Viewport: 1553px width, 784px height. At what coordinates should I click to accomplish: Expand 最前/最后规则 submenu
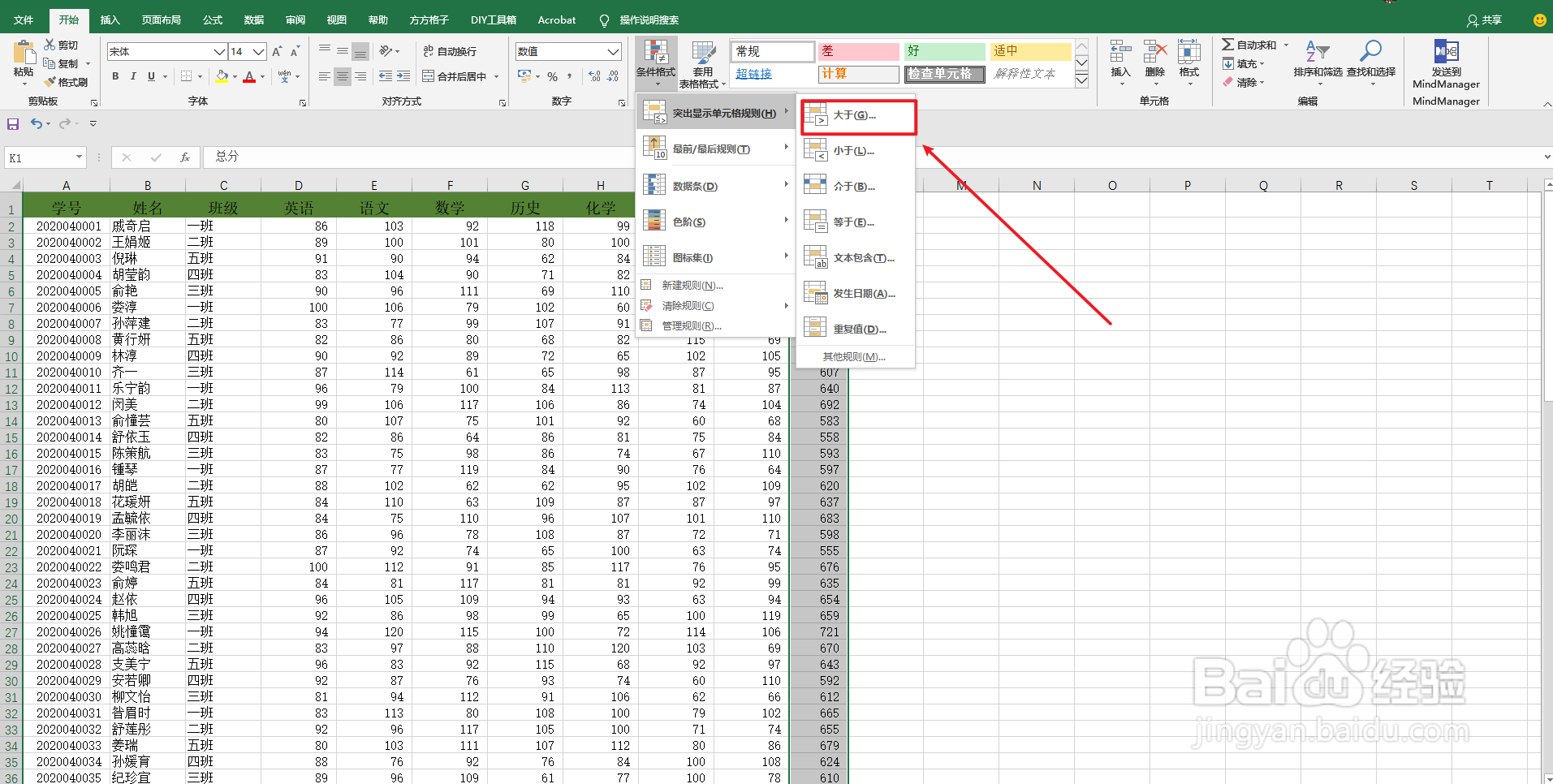(716, 149)
